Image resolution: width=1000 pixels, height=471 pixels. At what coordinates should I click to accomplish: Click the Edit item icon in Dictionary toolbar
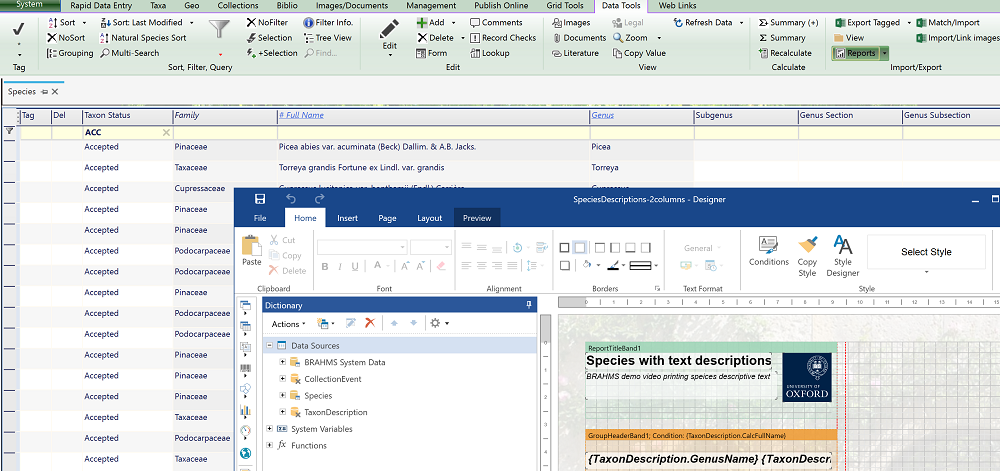(351, 323)
